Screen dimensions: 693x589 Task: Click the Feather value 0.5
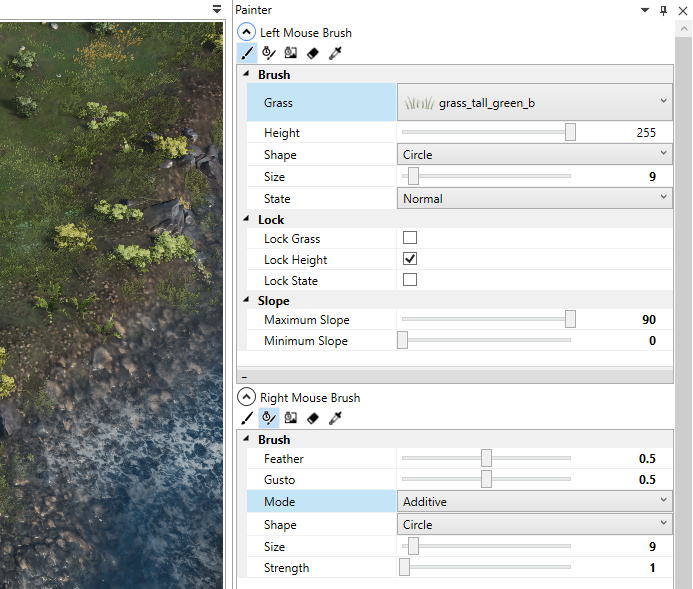tap(647, 459)
